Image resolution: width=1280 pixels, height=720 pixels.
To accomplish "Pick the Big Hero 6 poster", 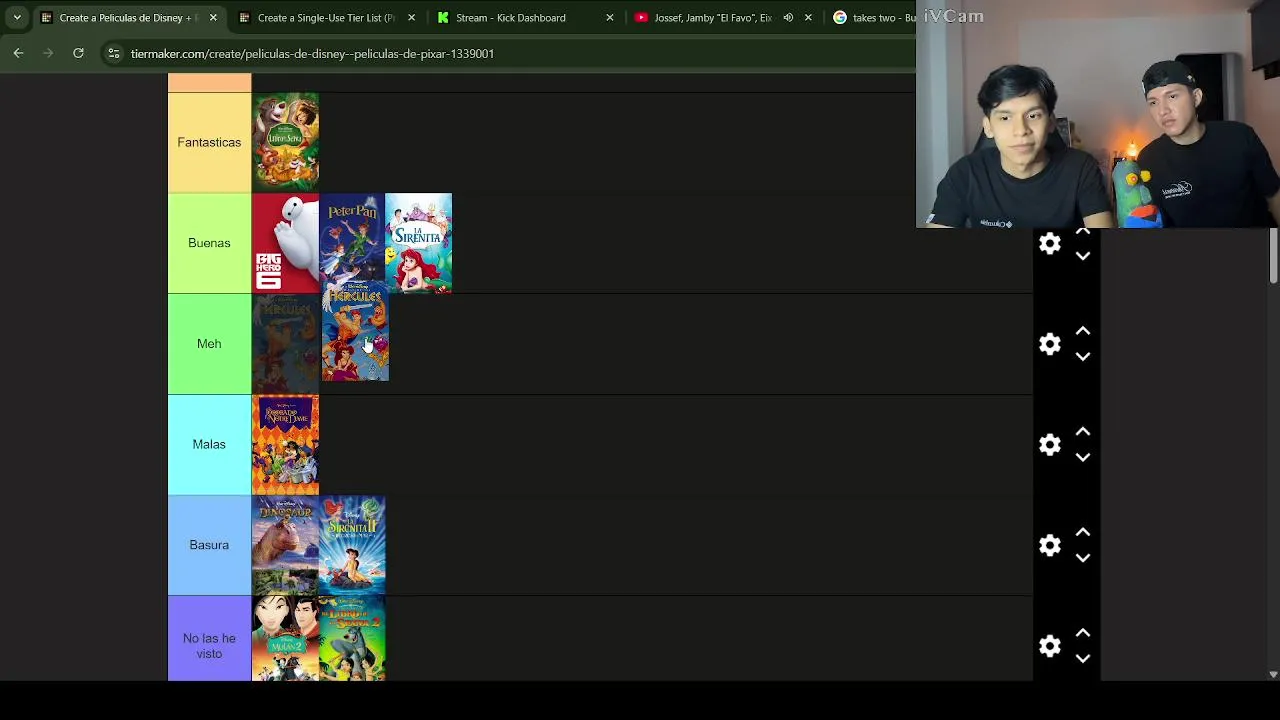I will pos(285,243).
